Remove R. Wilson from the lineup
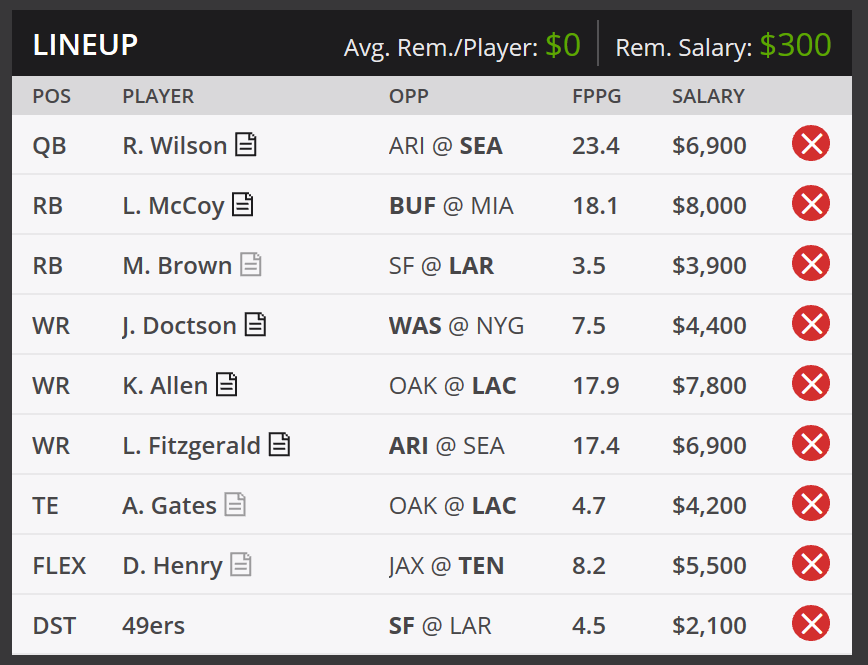The height and width of the screenshot is (665, 868). tap(811, 145)
